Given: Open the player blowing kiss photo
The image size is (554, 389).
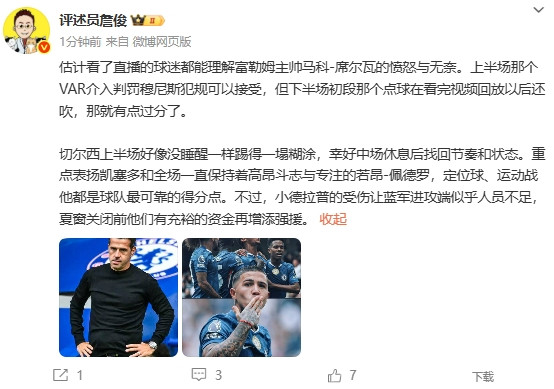Looking at the screenshot, I should (x=241, y=297).
